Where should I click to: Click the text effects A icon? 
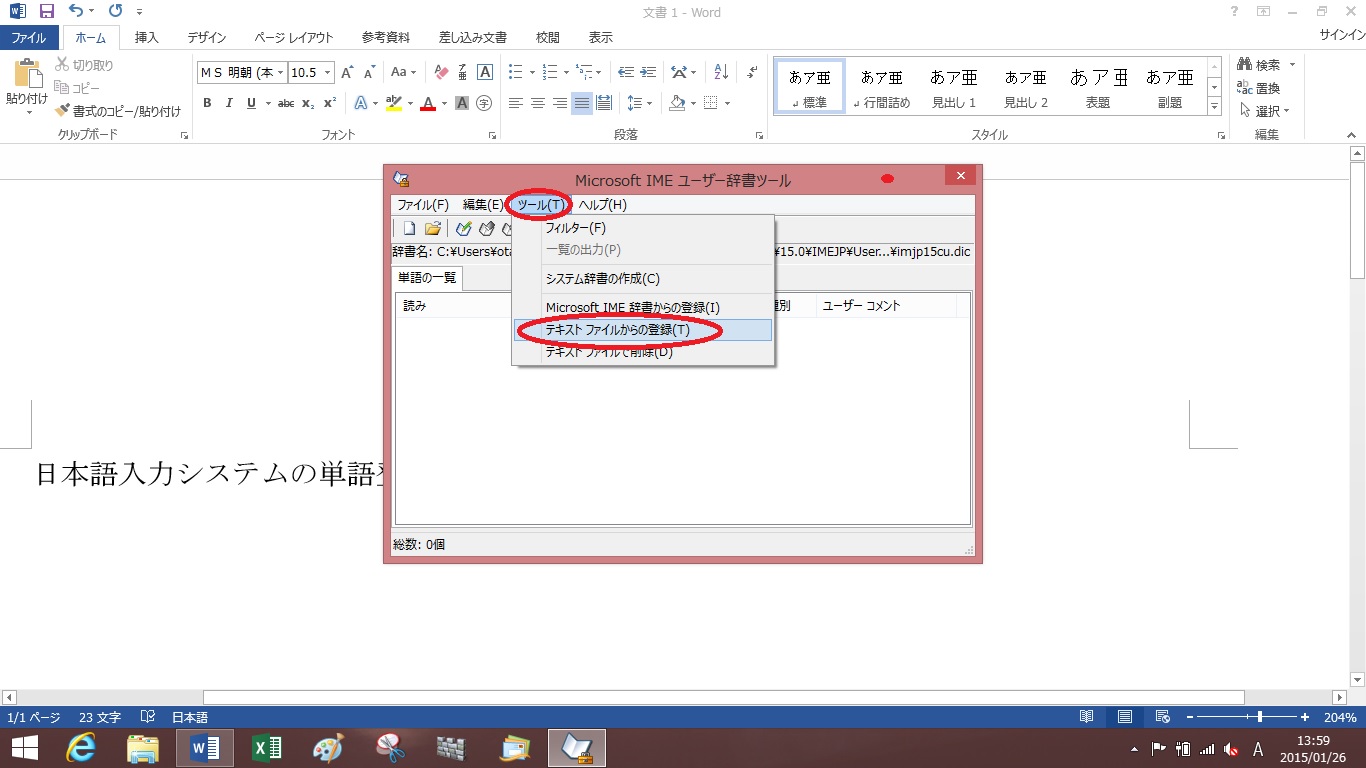point(360,103)
